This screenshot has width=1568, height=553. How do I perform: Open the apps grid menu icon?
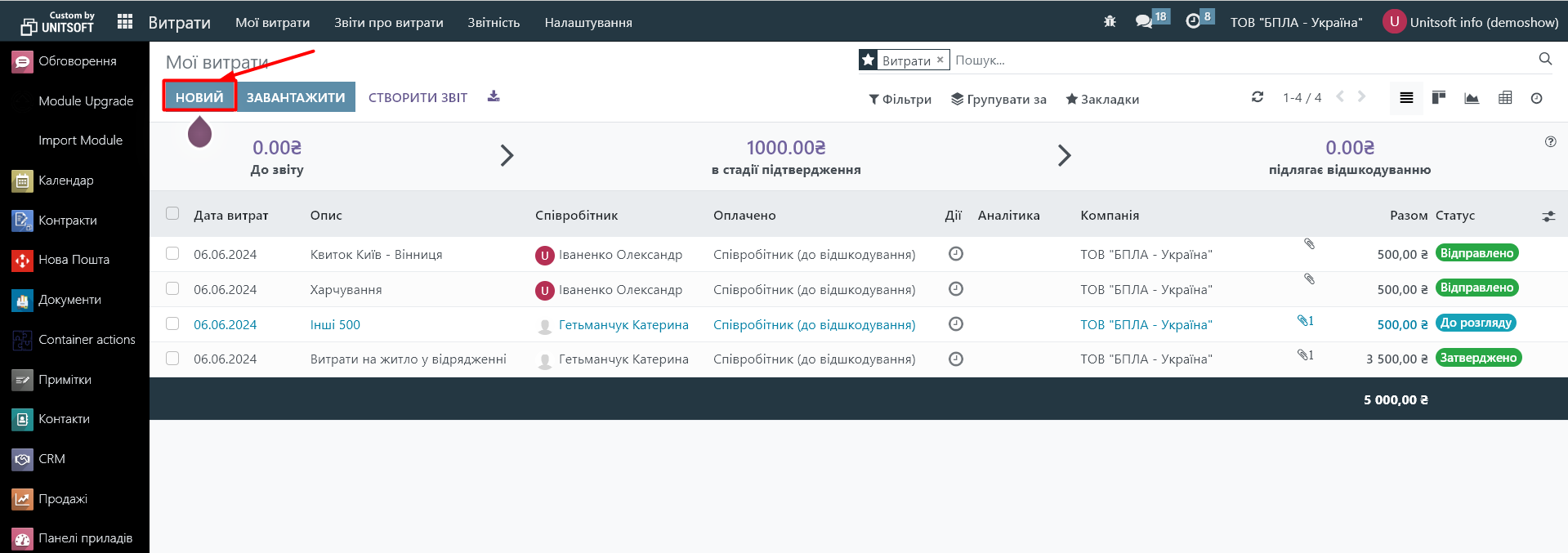tap(125, 22)
